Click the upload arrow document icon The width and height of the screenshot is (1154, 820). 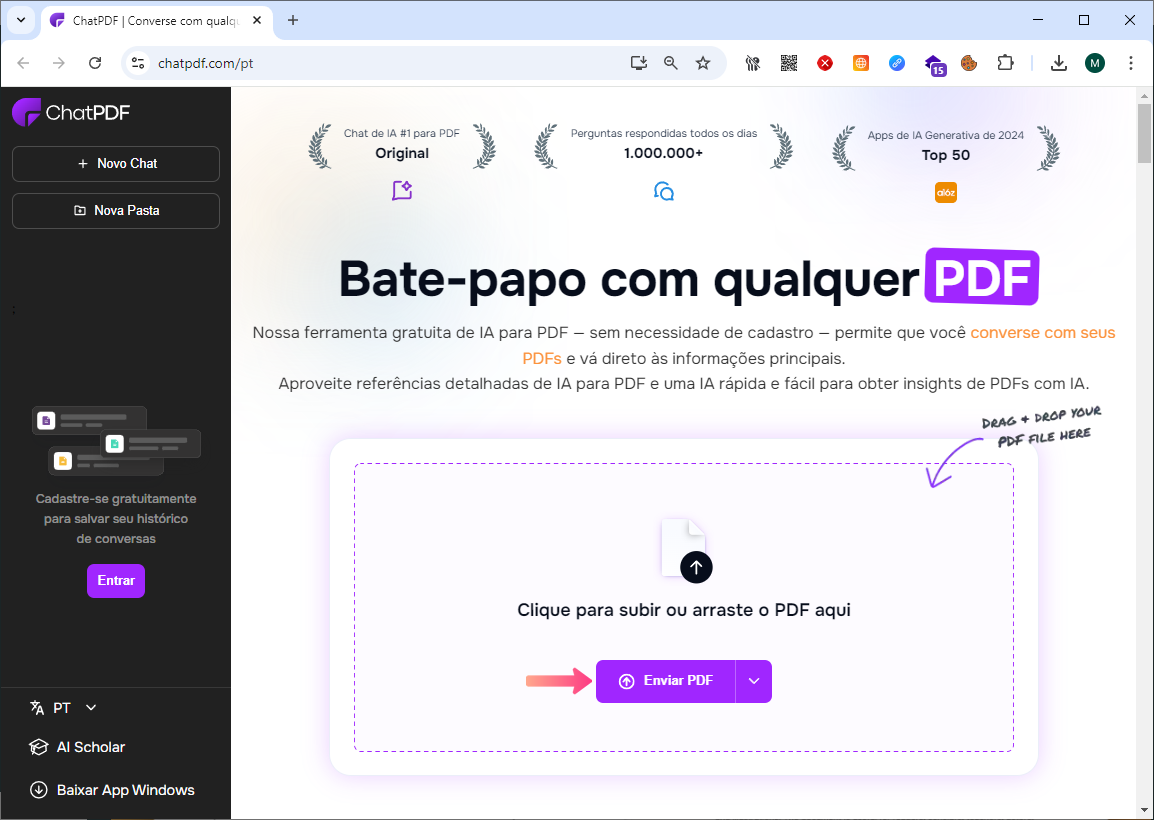pos(687,551)
